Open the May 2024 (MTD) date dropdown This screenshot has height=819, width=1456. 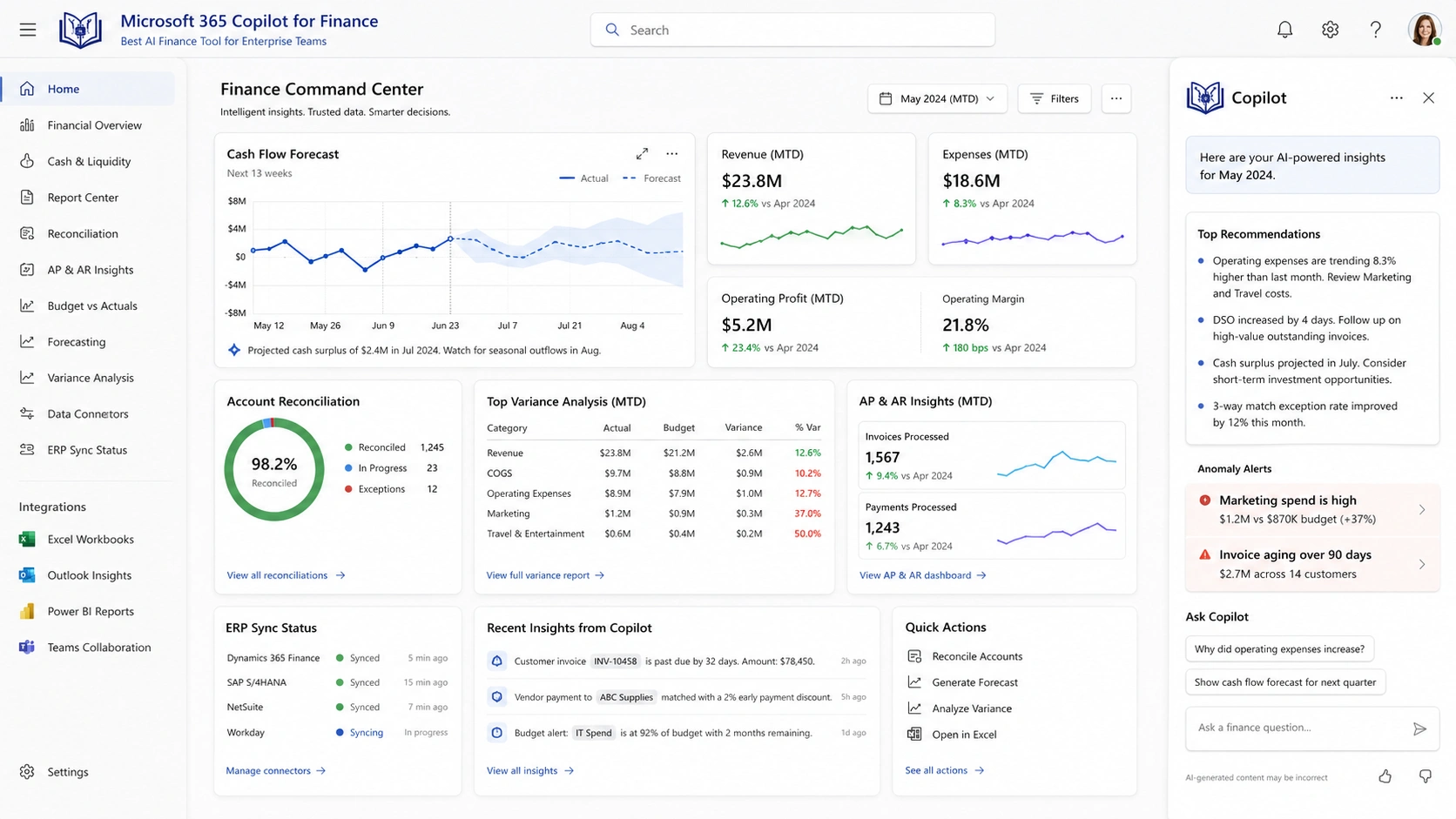point(937,98)
